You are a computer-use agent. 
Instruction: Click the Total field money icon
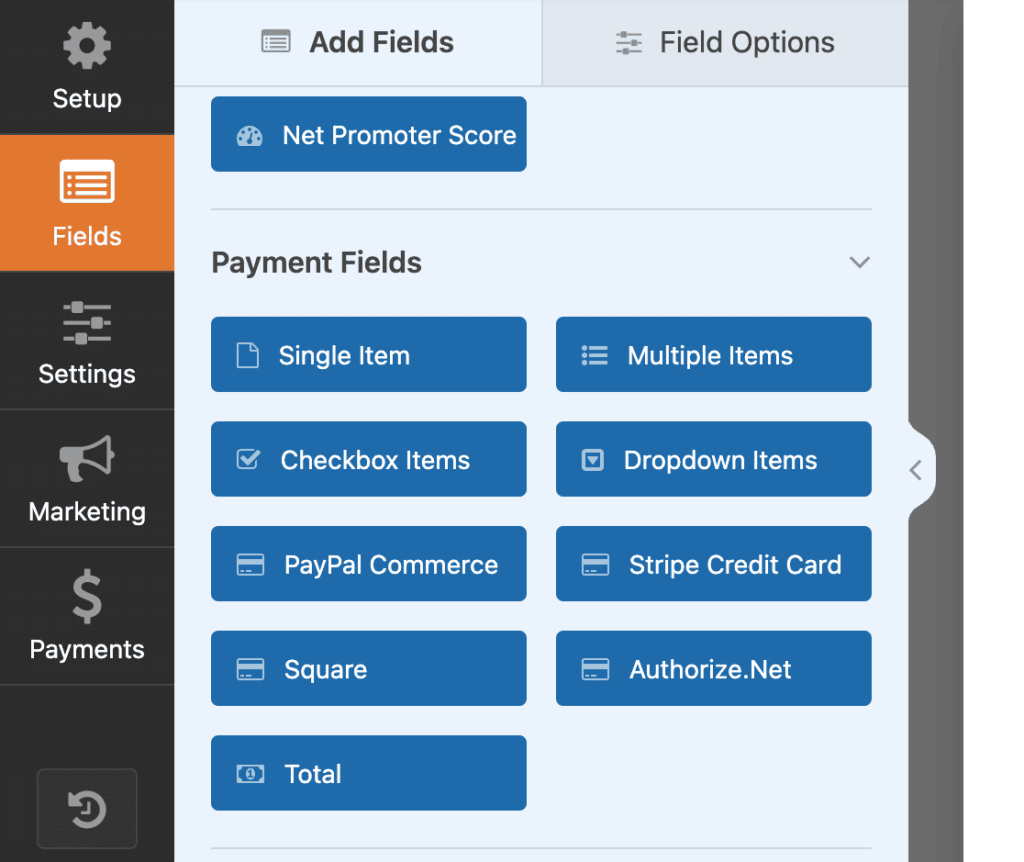point(249,773)
